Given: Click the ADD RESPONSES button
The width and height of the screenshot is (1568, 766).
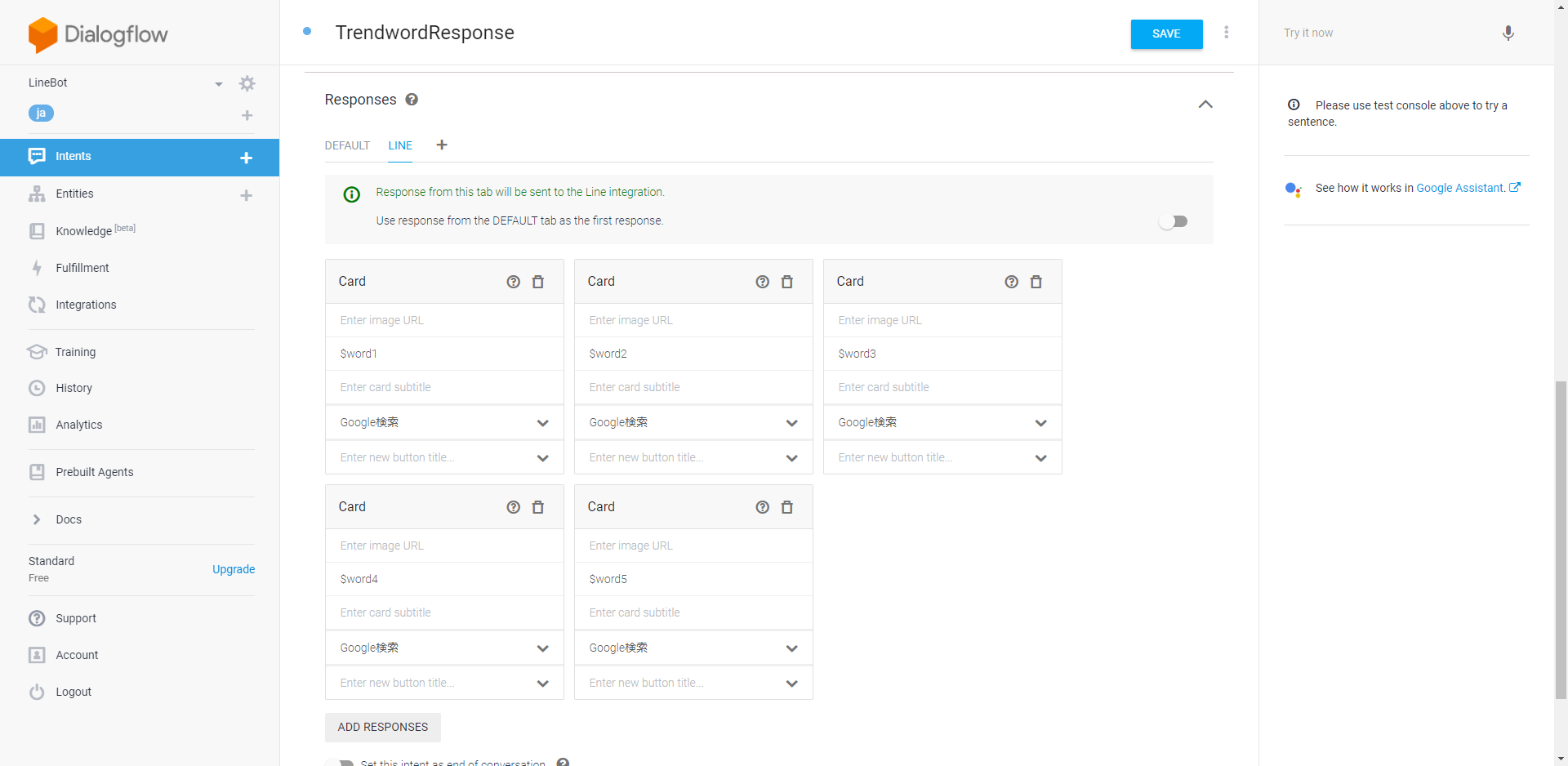Looking at the screenshot, I should pyautogui.click(x=382, y=727).
